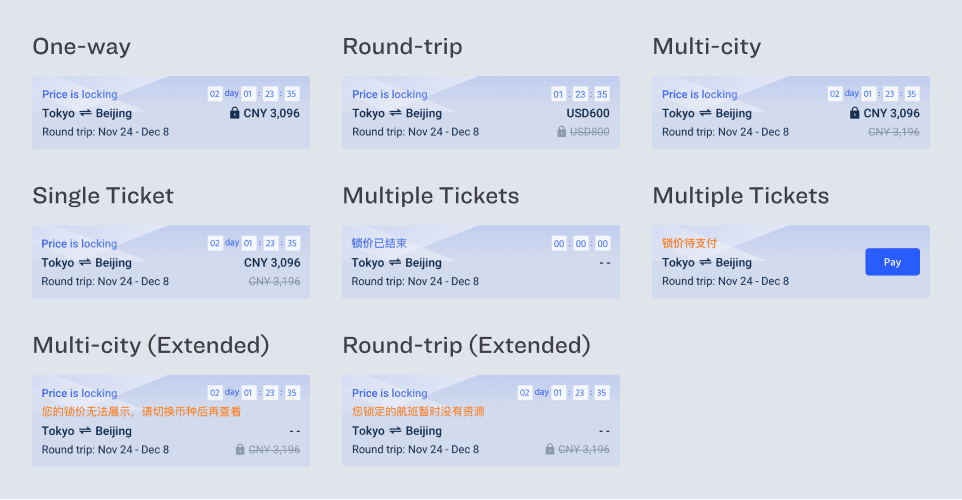This screenshot has width=962, height=500.
Task: Click the swap arrows in the 锁价已结束 card
Action: (396, 263)
